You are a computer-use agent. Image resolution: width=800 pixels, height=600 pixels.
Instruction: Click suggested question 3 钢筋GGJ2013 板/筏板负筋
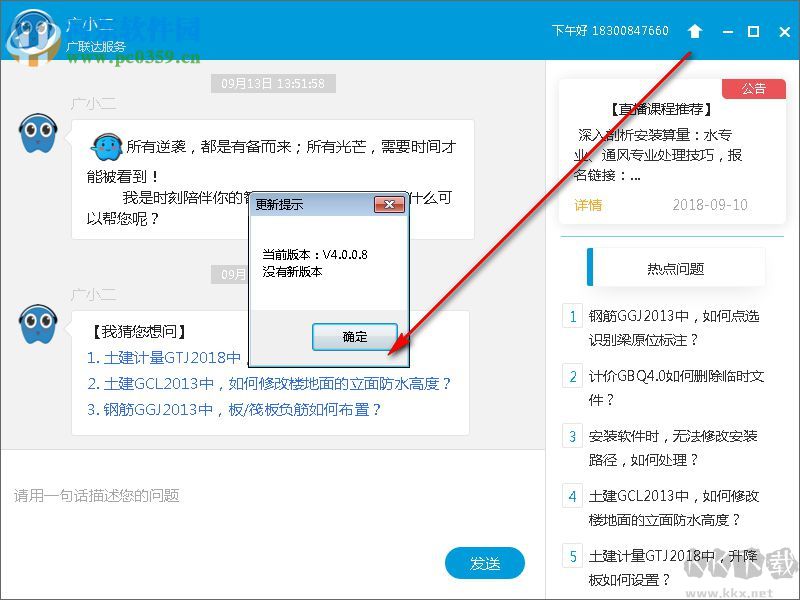[234, 410]
